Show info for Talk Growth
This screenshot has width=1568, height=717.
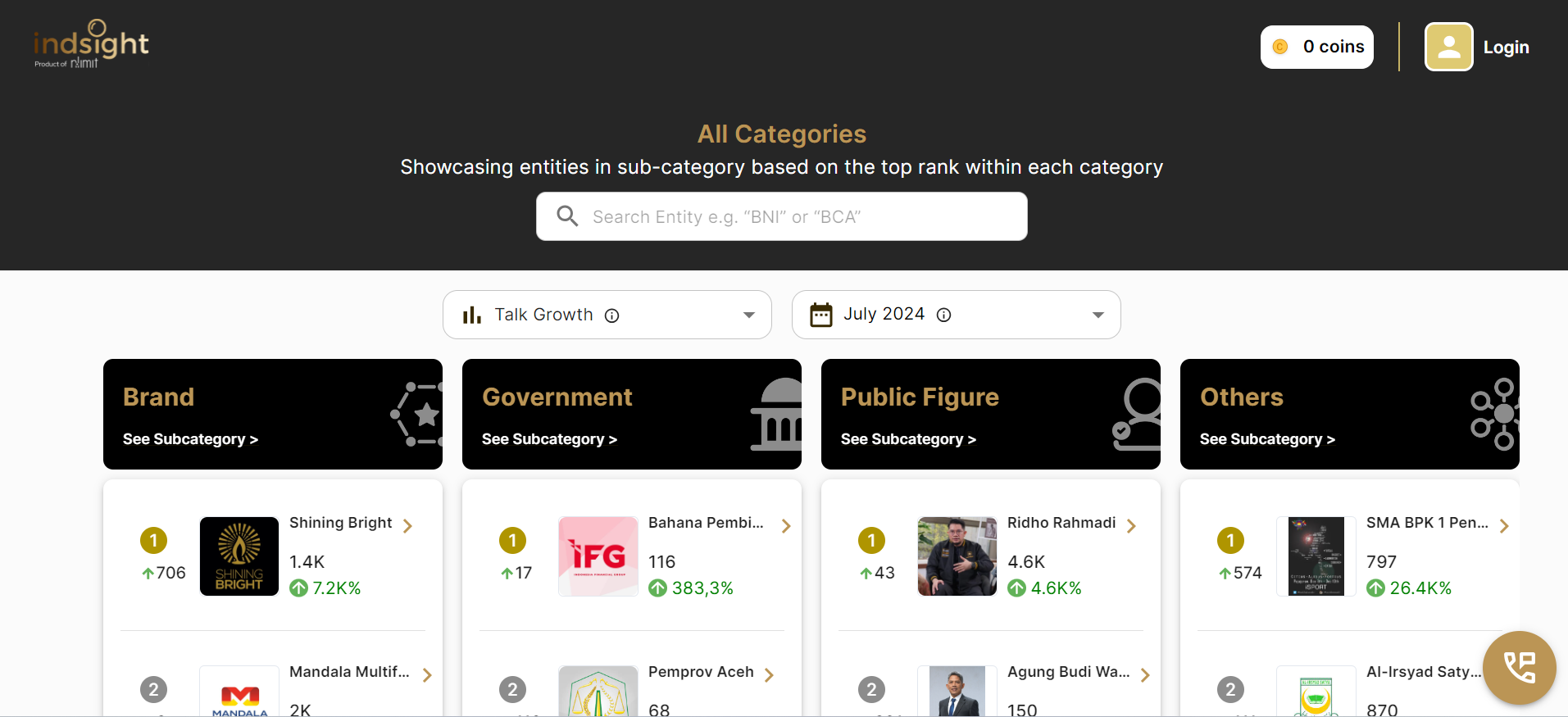click(612, 315)
